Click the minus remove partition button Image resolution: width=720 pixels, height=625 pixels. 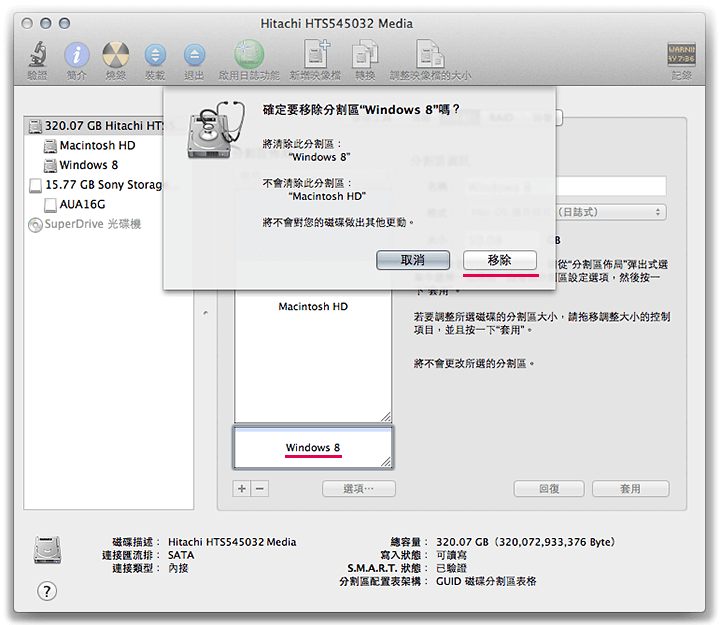coord(260,489)
